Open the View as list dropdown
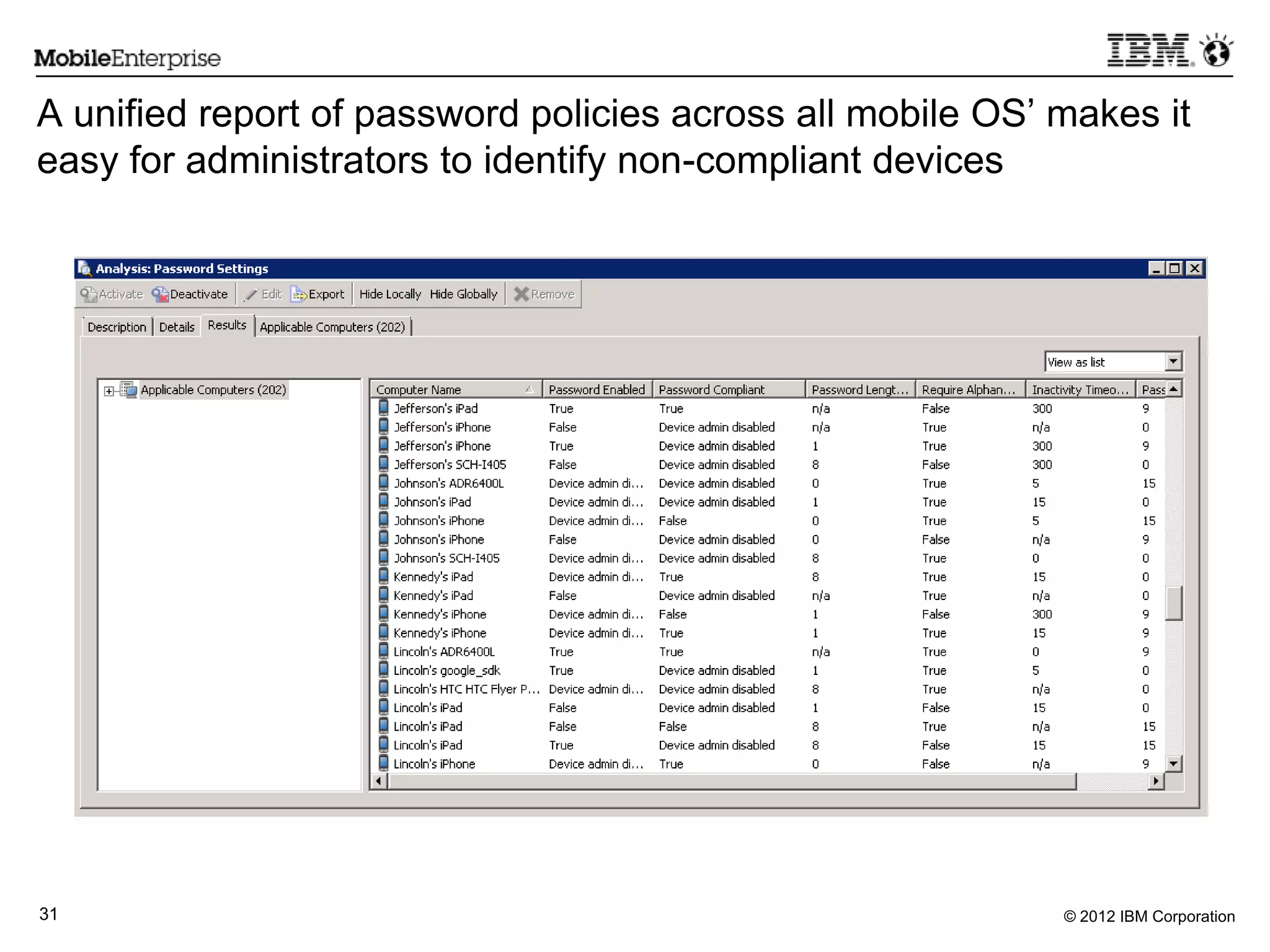The image size is (1270, 952). click(1173, 362)
